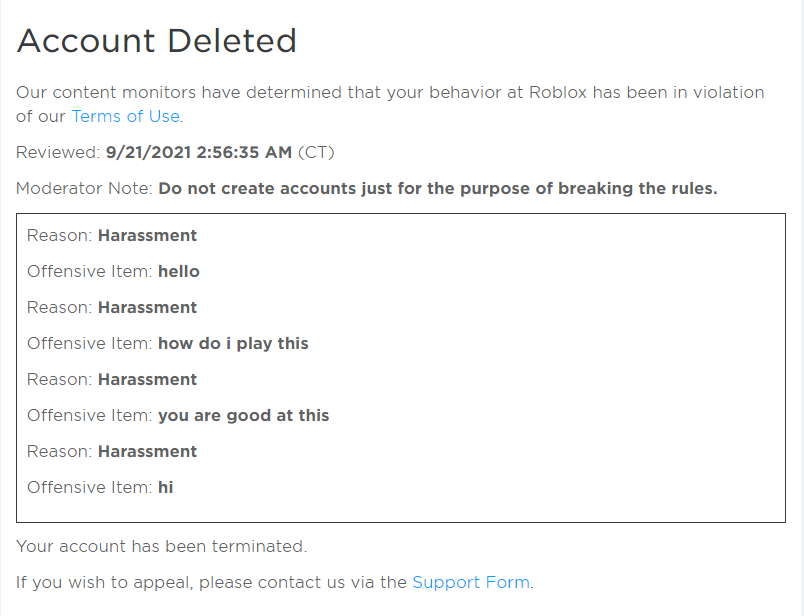Image resolution: width=804 pixels, height=616 pixels.
Task: Click the second Reason: Harassment line
Action: 112,308
